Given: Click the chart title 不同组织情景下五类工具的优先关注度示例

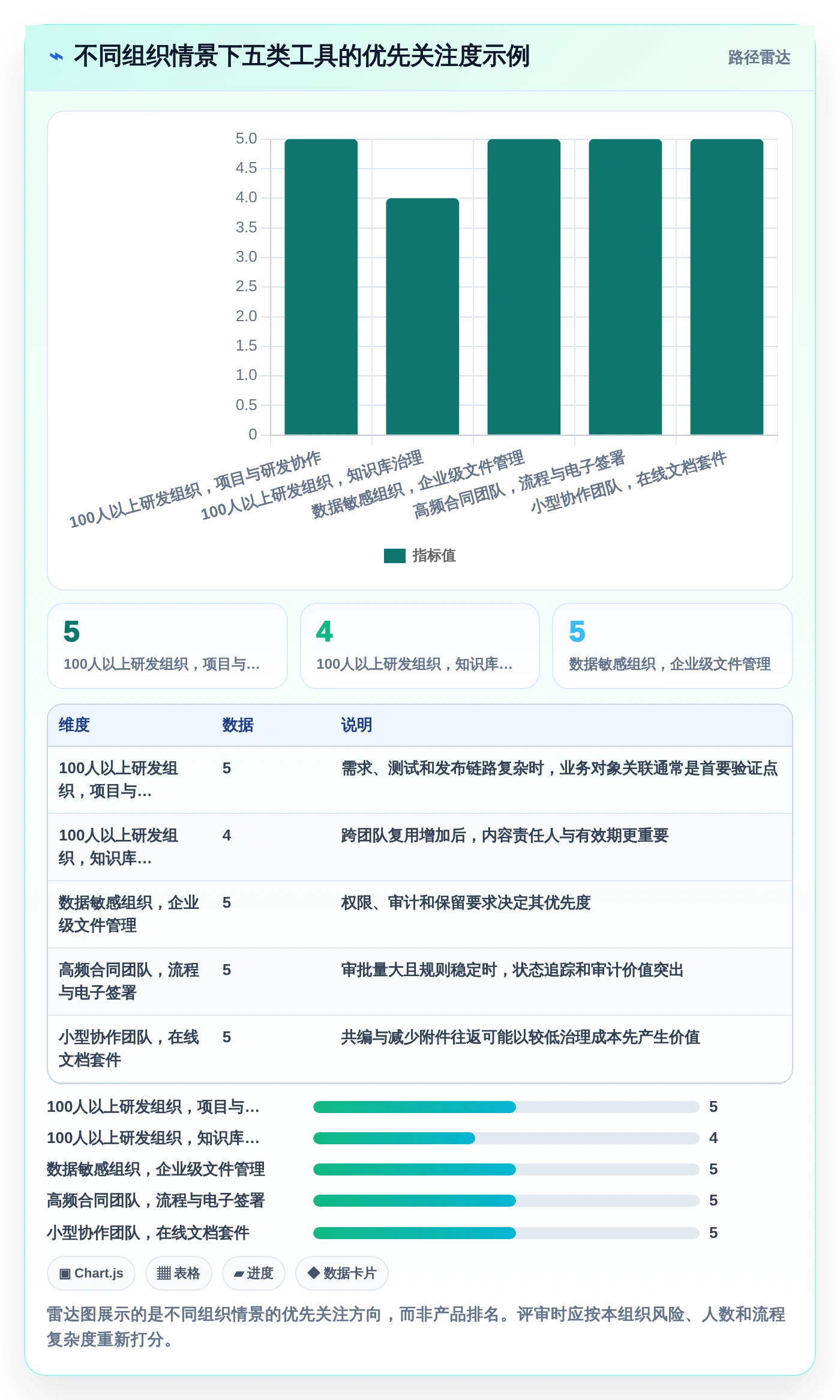Looking at the screenshot, I should pos(302,56).
